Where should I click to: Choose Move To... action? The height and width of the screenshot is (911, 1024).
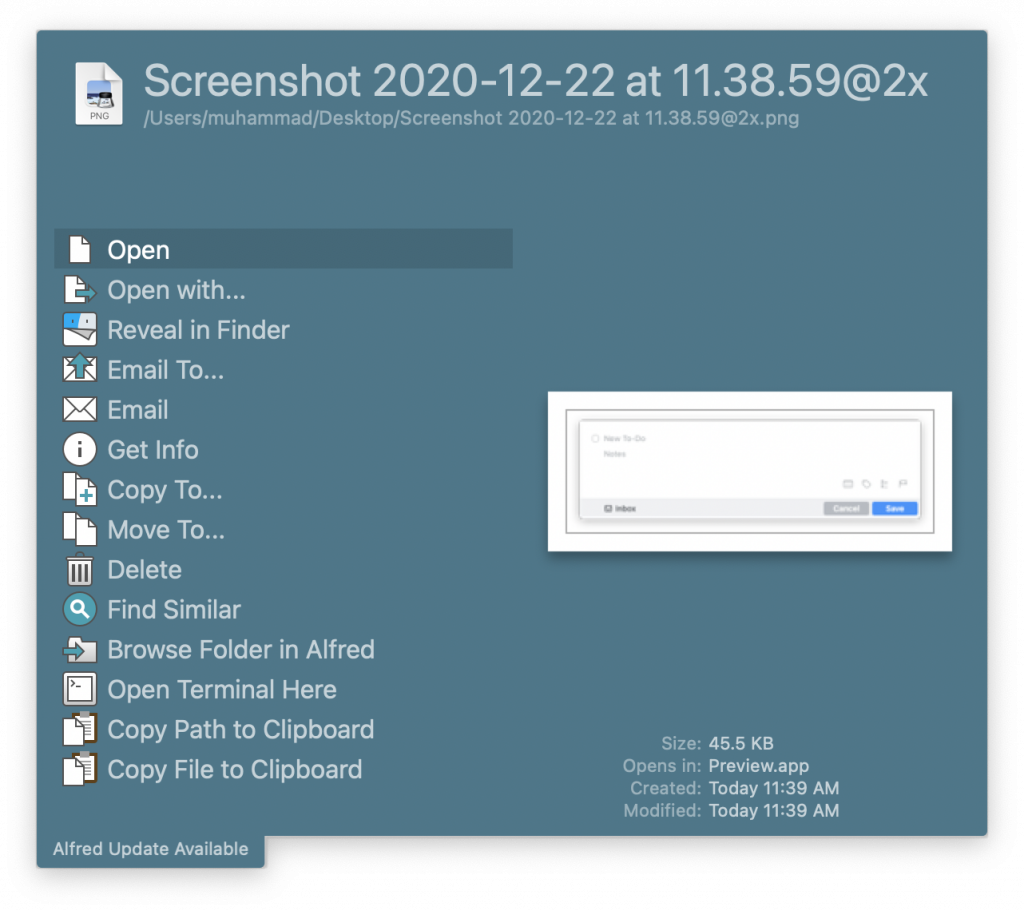[x=283, y=529]
